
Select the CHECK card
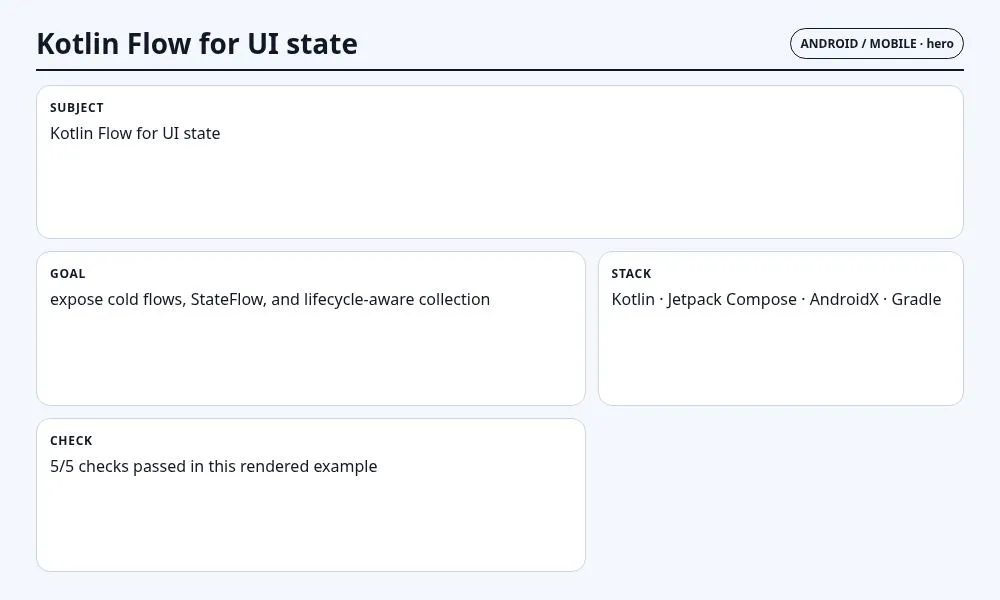[311, 495]
